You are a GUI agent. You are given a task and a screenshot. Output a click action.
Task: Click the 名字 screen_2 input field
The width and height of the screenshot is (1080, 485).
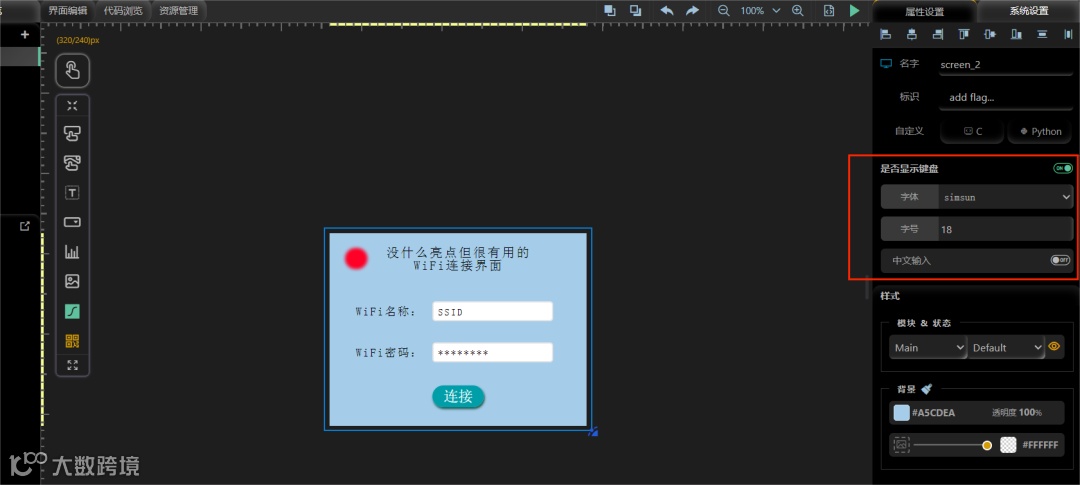click(x=1006, y=64)
